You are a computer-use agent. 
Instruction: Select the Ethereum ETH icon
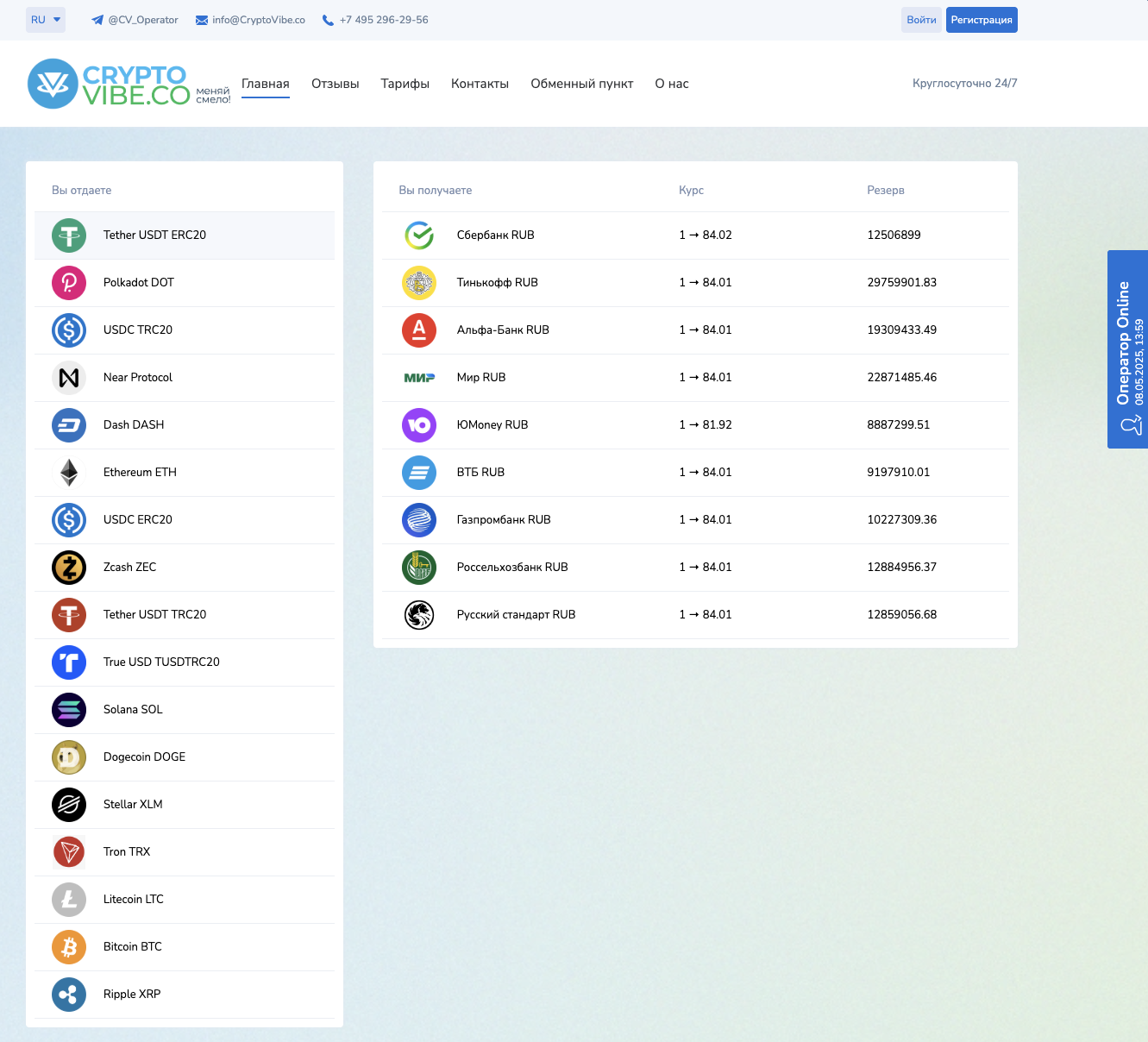pos(69,473)
